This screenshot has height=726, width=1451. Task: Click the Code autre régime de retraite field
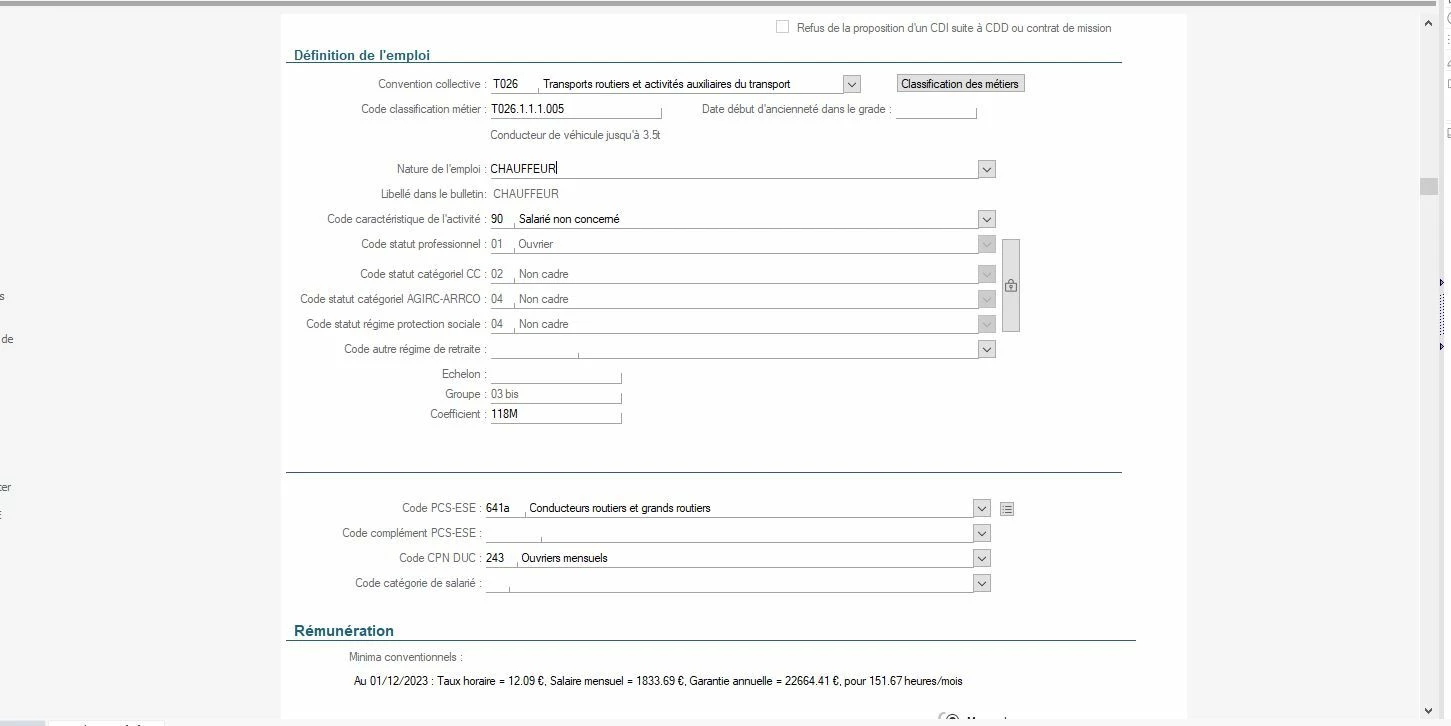(x=533, y=349)
